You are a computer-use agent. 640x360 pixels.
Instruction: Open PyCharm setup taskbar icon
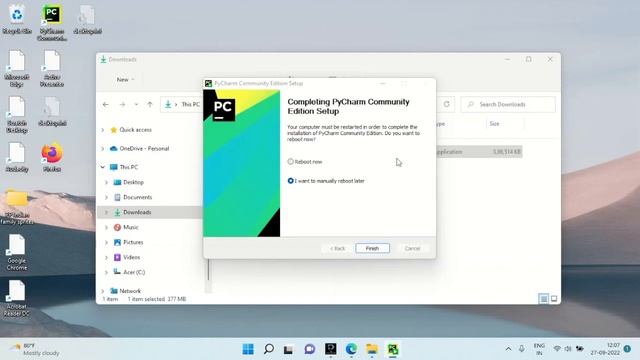(393, 349)
